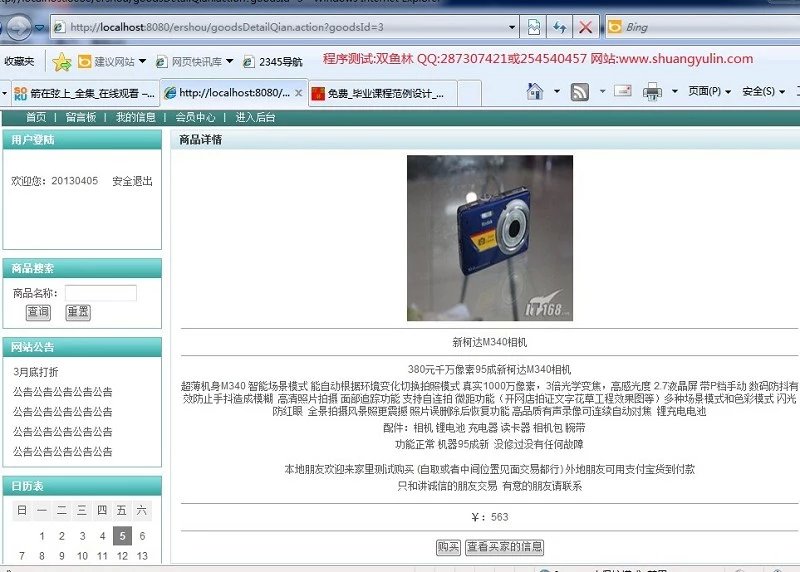Open the 页面(P) menu
Viewport: 800px width, 572px height.
tap(710, 91)
